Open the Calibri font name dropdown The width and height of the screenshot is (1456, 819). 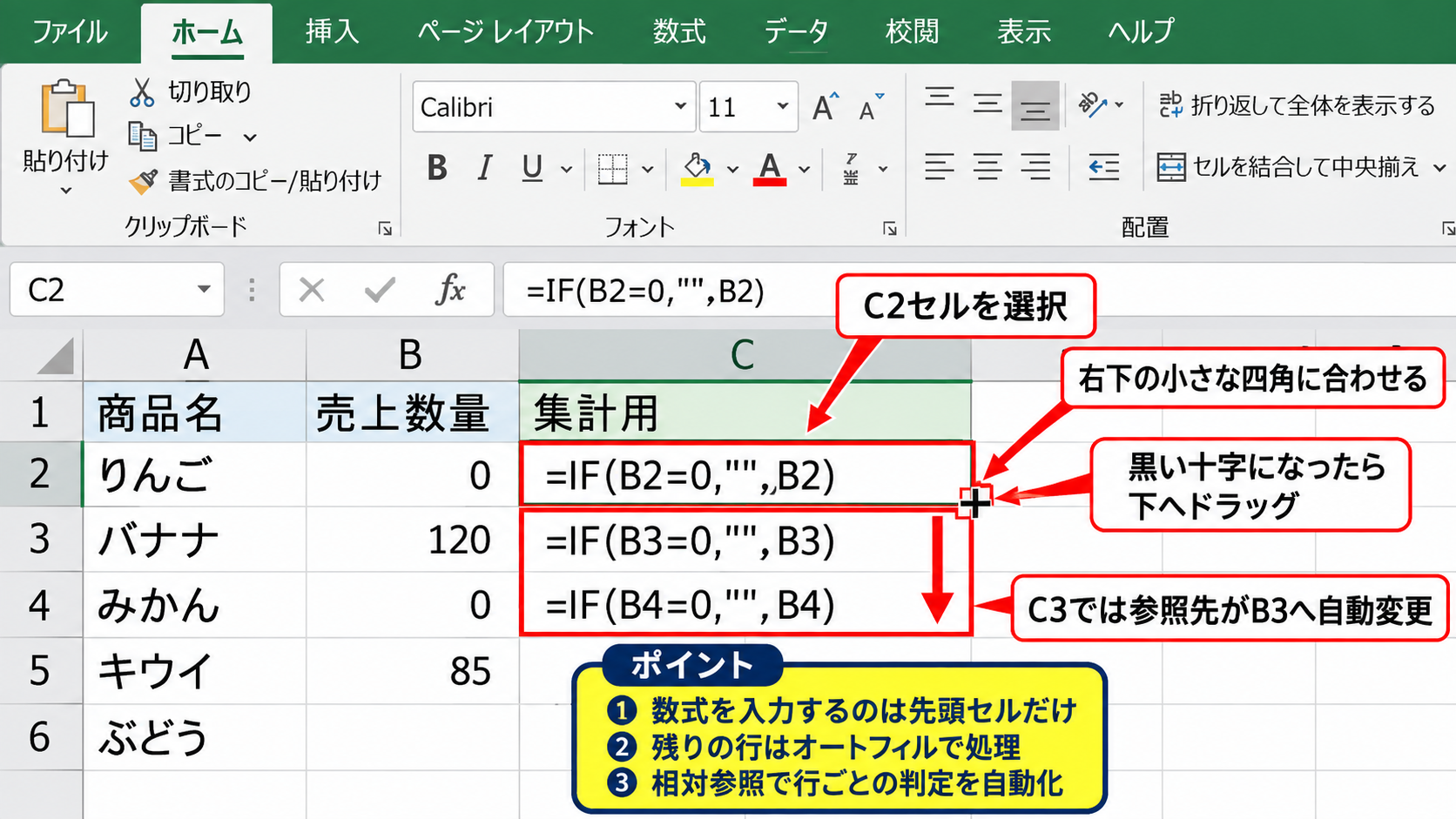coord(680,106)
